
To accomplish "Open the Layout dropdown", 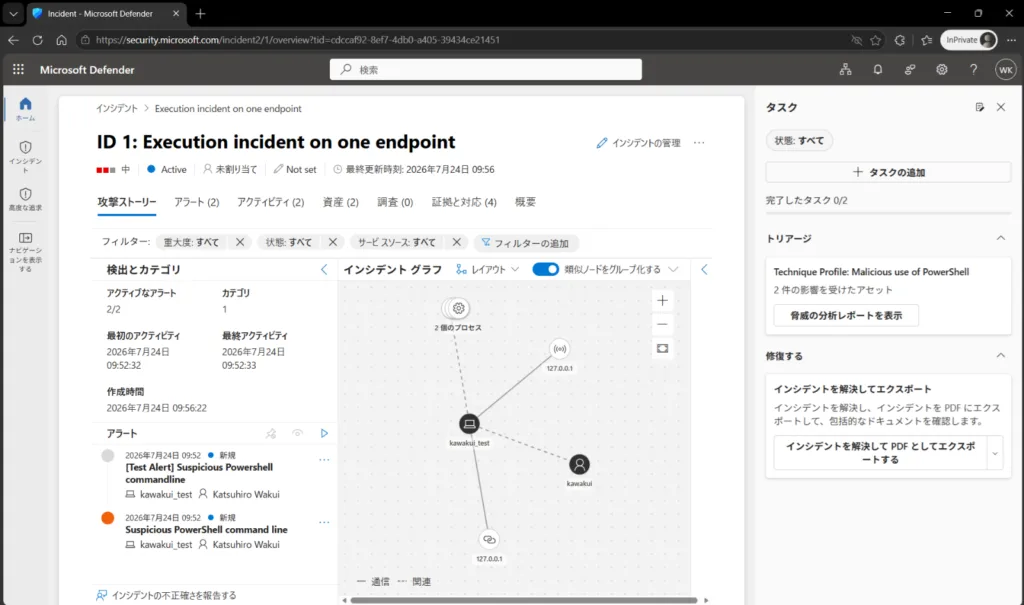I will [x=488, y=269].
